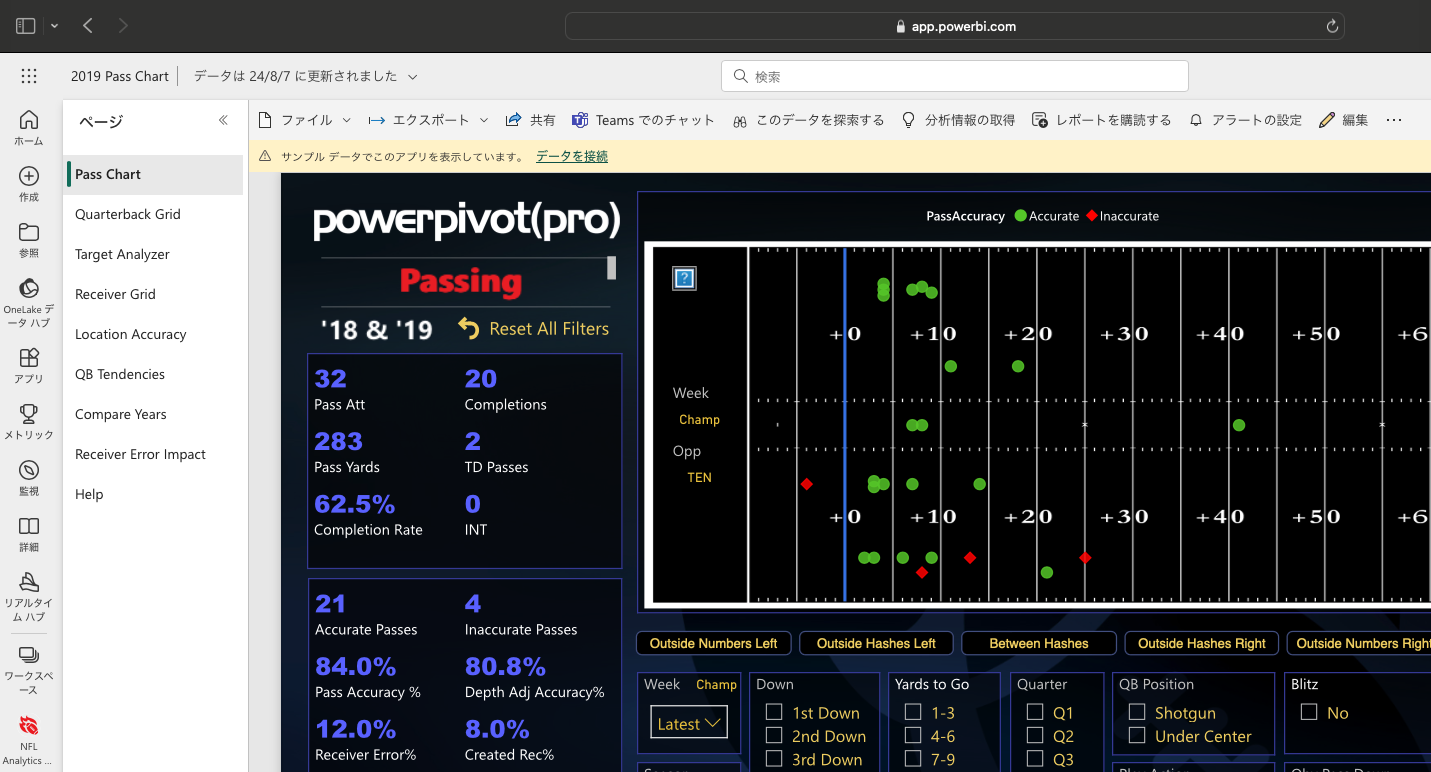1431x772 pixels.
Task: Click the Share (共有) toolbar button
Action: point(530,120)
